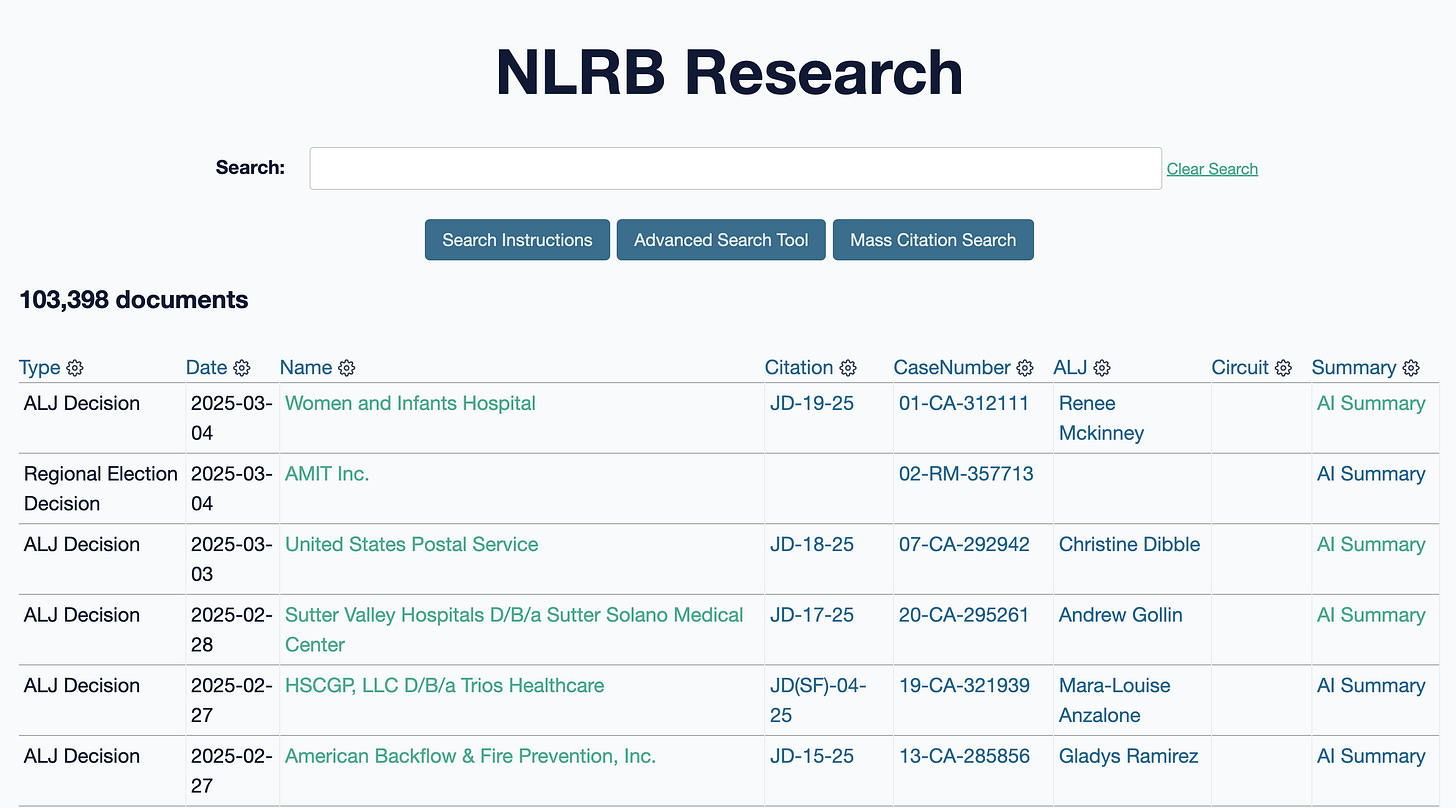Open the HSCGP, LLC Trios Healthcare decision
Screen dimensions: 1456x808
pyautogui.click(x=445, y=686)
